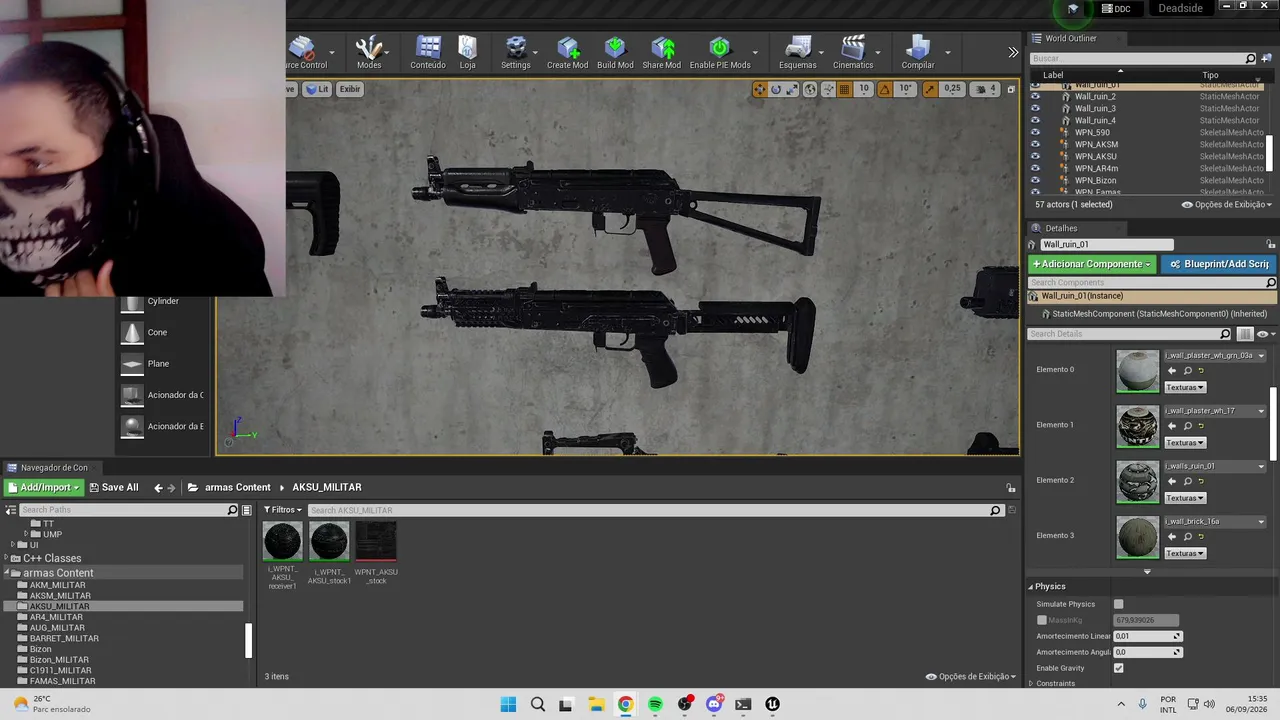The width and height of the screenshot is (1280, 720).
Task: Open the Filtros dropdown
Action: coord(284,510)
